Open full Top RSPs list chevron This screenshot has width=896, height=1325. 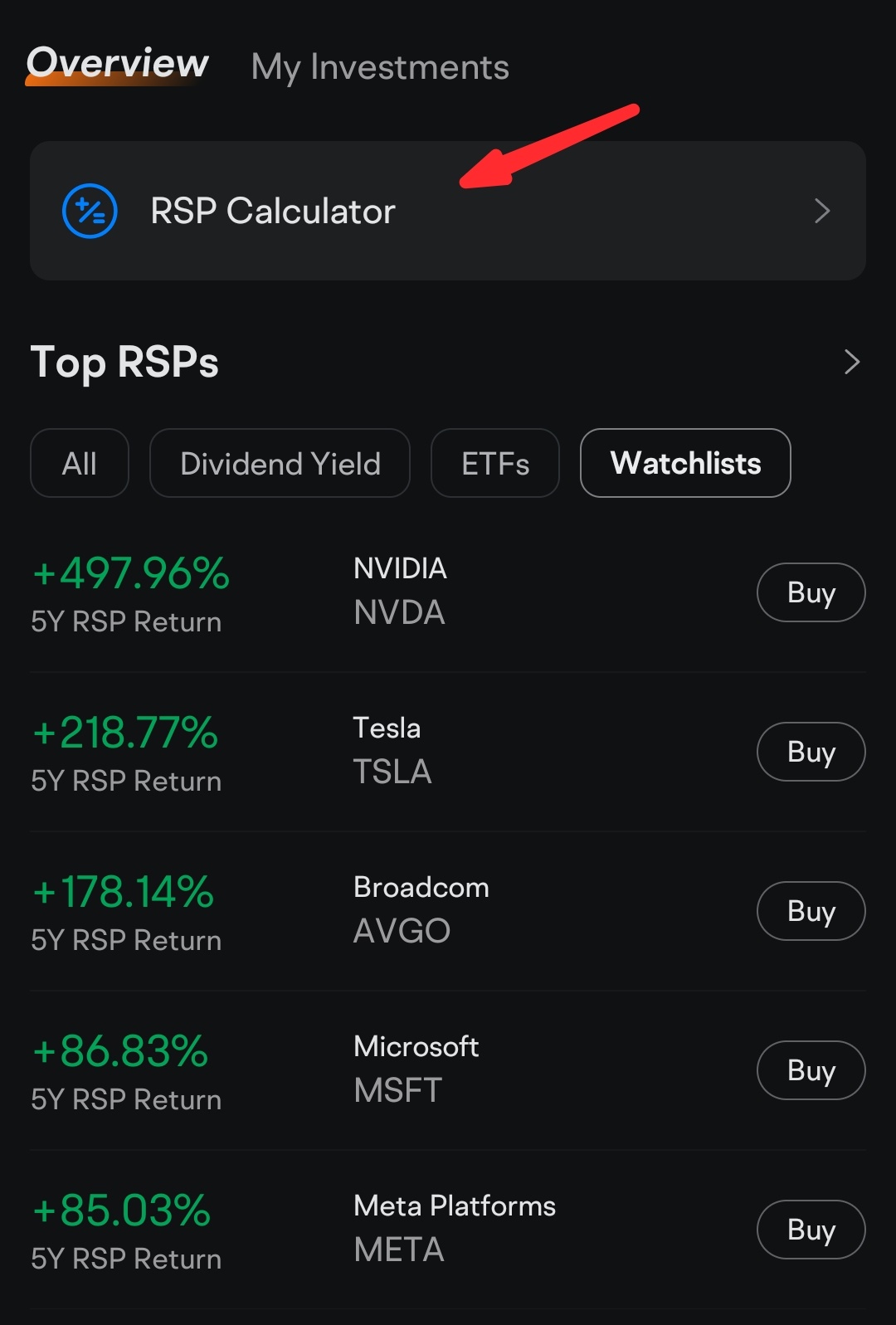click(851, 362)
